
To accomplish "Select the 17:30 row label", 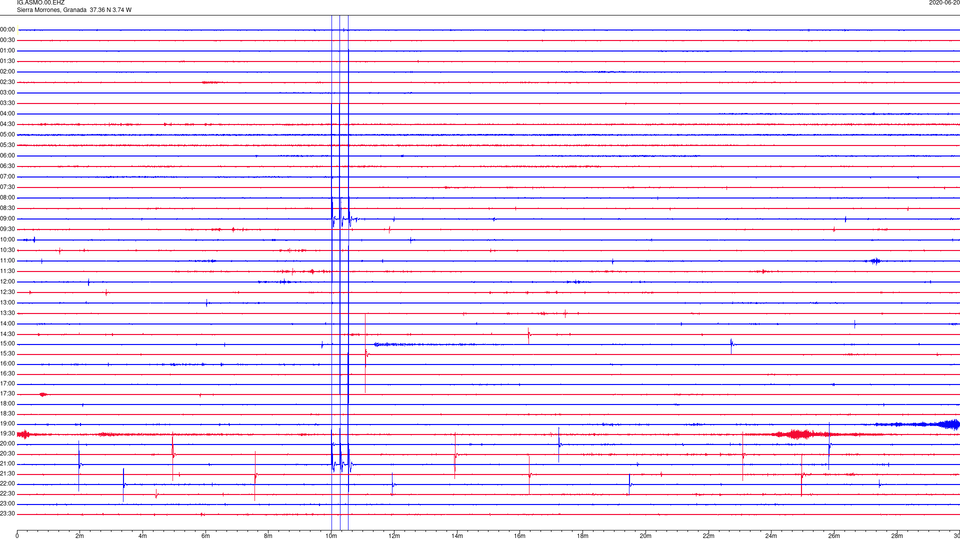I will 8,394.
